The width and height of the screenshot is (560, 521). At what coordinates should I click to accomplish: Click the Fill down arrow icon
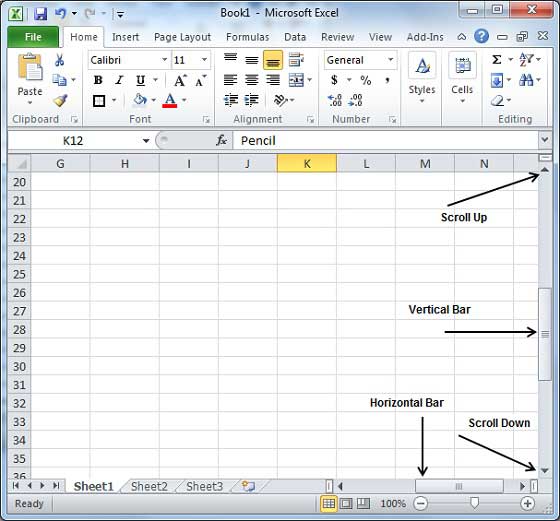click(497, 80)
